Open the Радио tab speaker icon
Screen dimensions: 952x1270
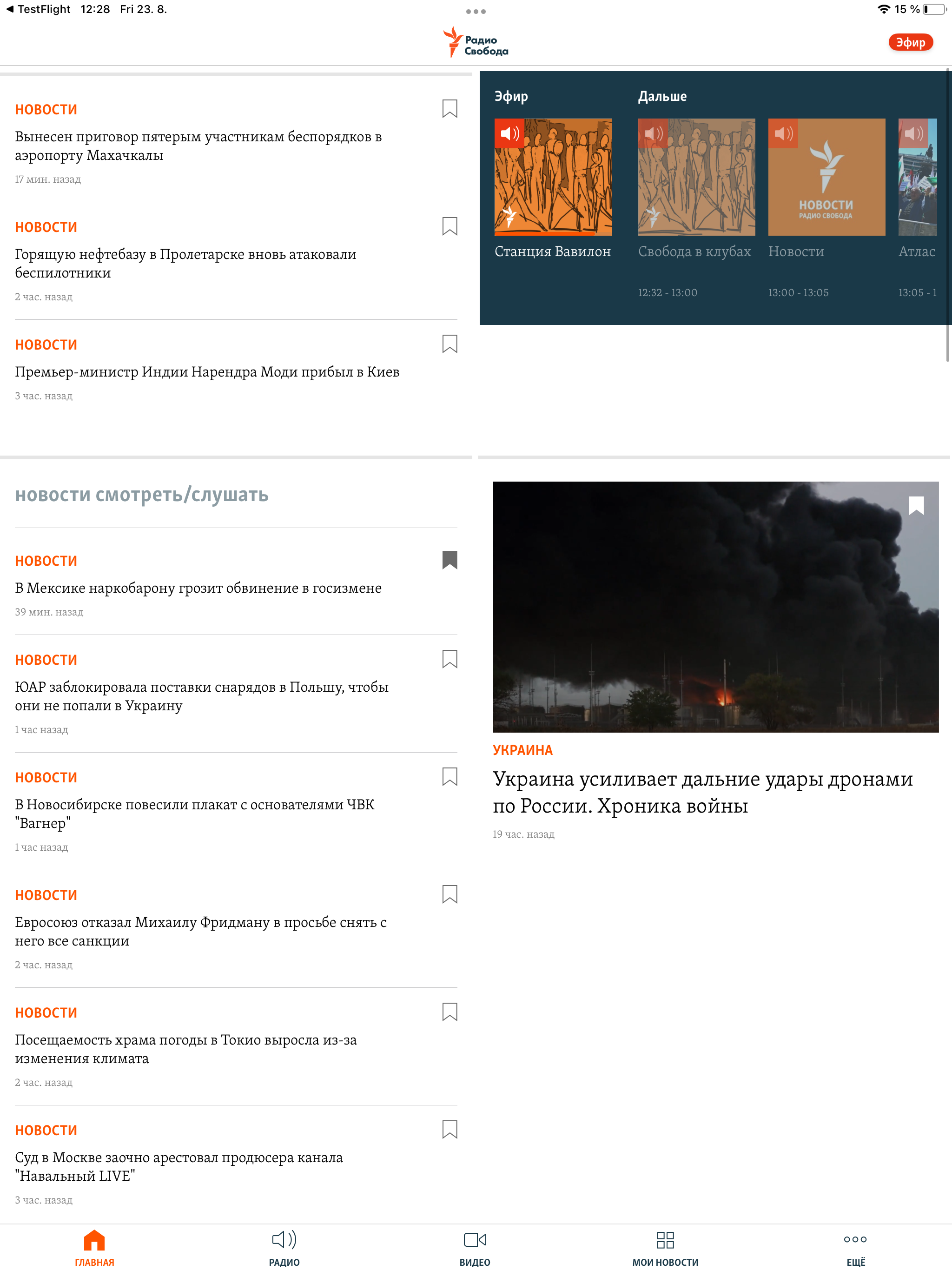(x=284, y=1239)
